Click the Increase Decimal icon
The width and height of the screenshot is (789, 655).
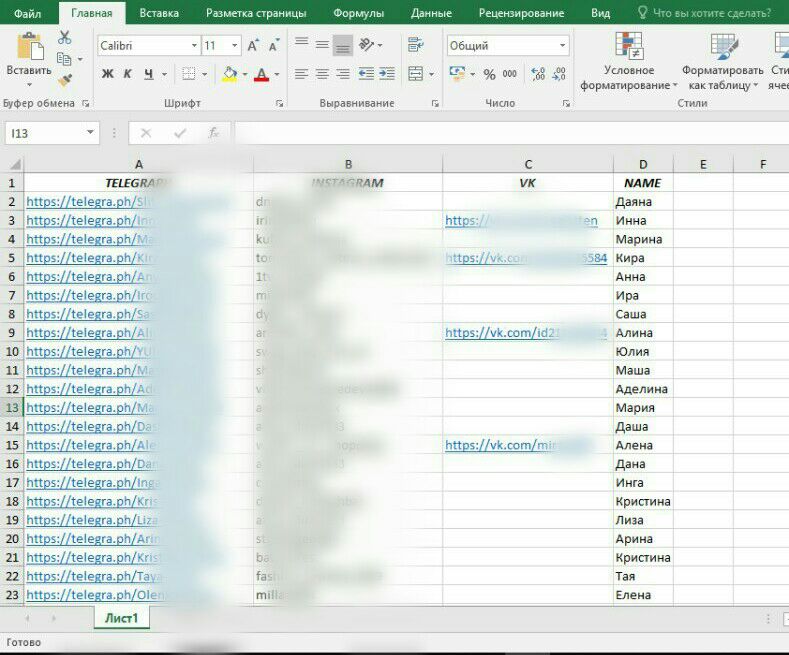point(538,74)
